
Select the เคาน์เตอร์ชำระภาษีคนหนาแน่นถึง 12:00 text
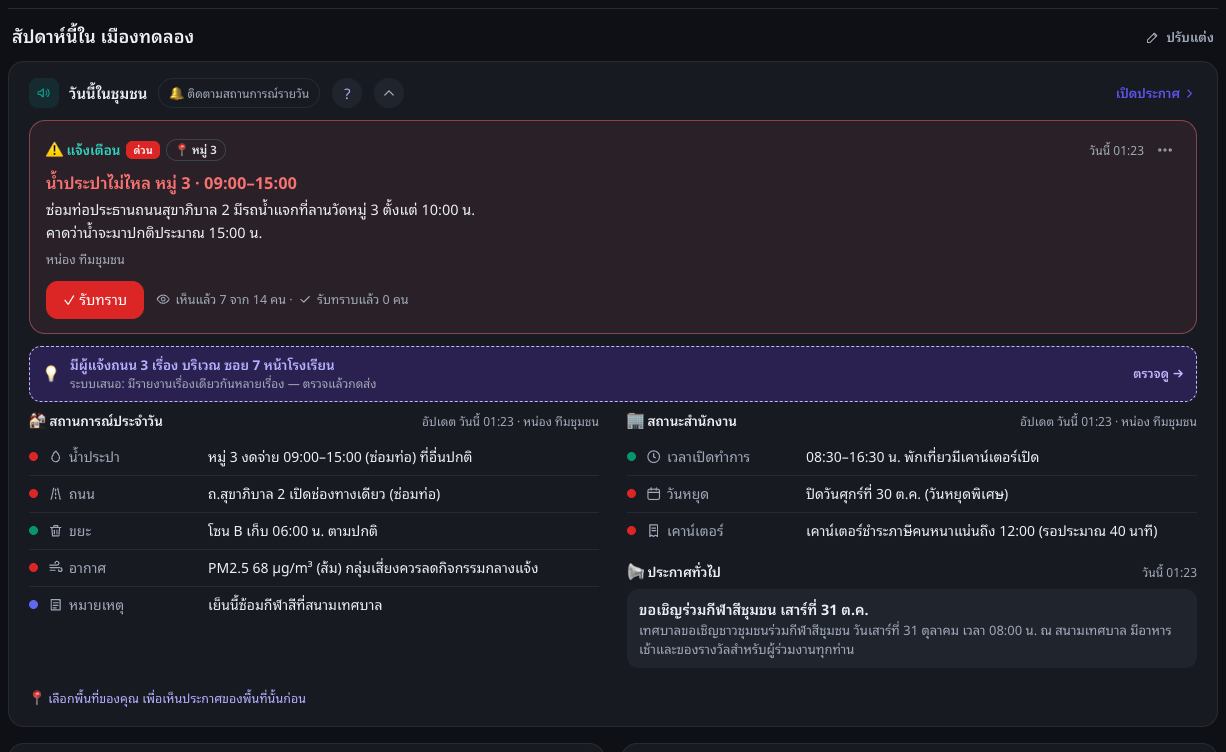[x=982, y=531]
